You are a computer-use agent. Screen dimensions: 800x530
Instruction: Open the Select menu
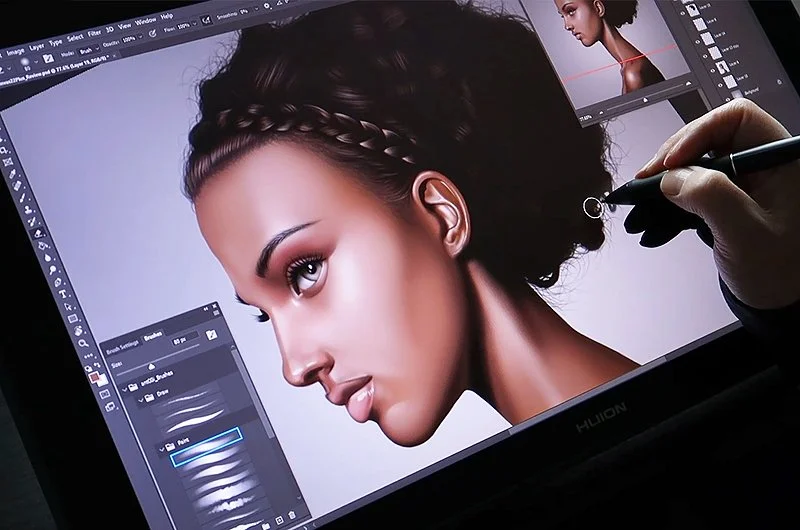point(75,38)
